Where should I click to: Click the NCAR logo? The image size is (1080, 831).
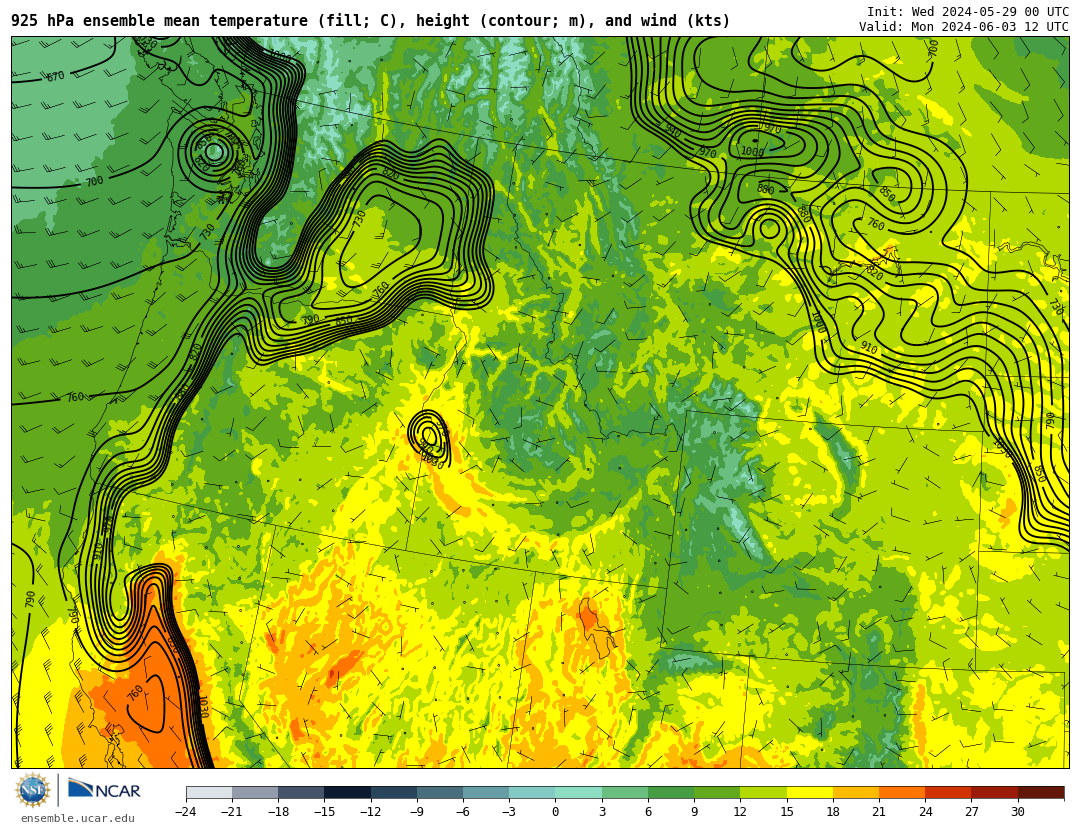pos(104,789)
